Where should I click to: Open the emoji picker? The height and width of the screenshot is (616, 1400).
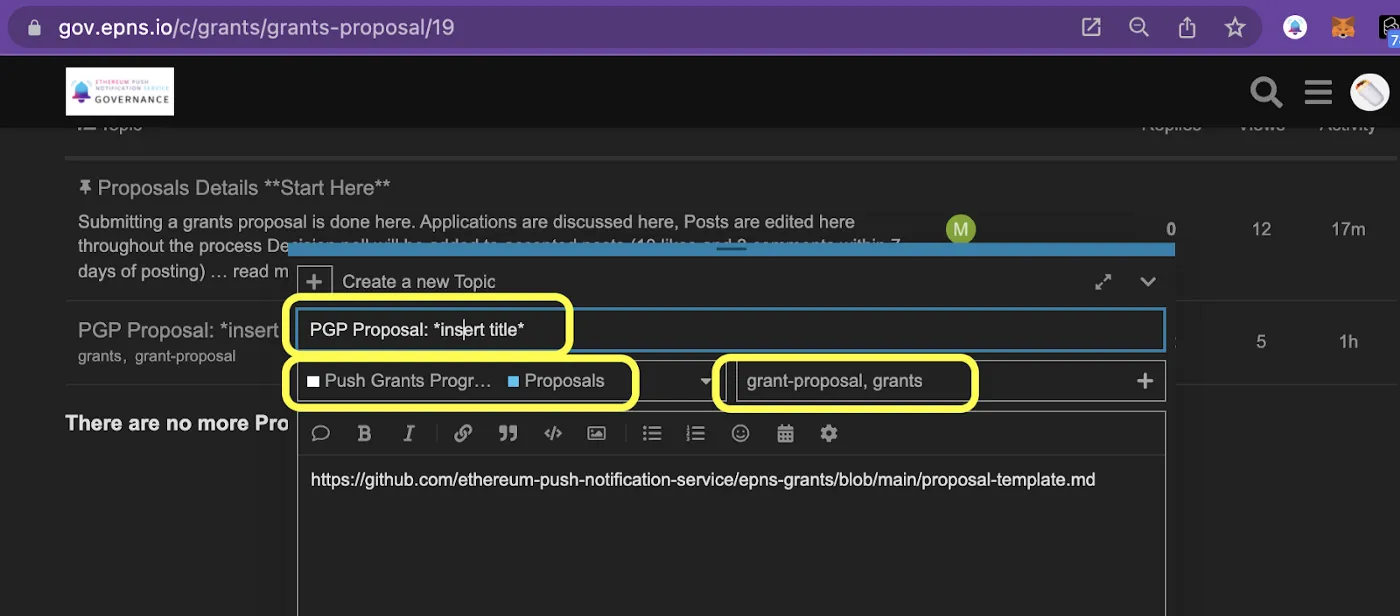740,433
